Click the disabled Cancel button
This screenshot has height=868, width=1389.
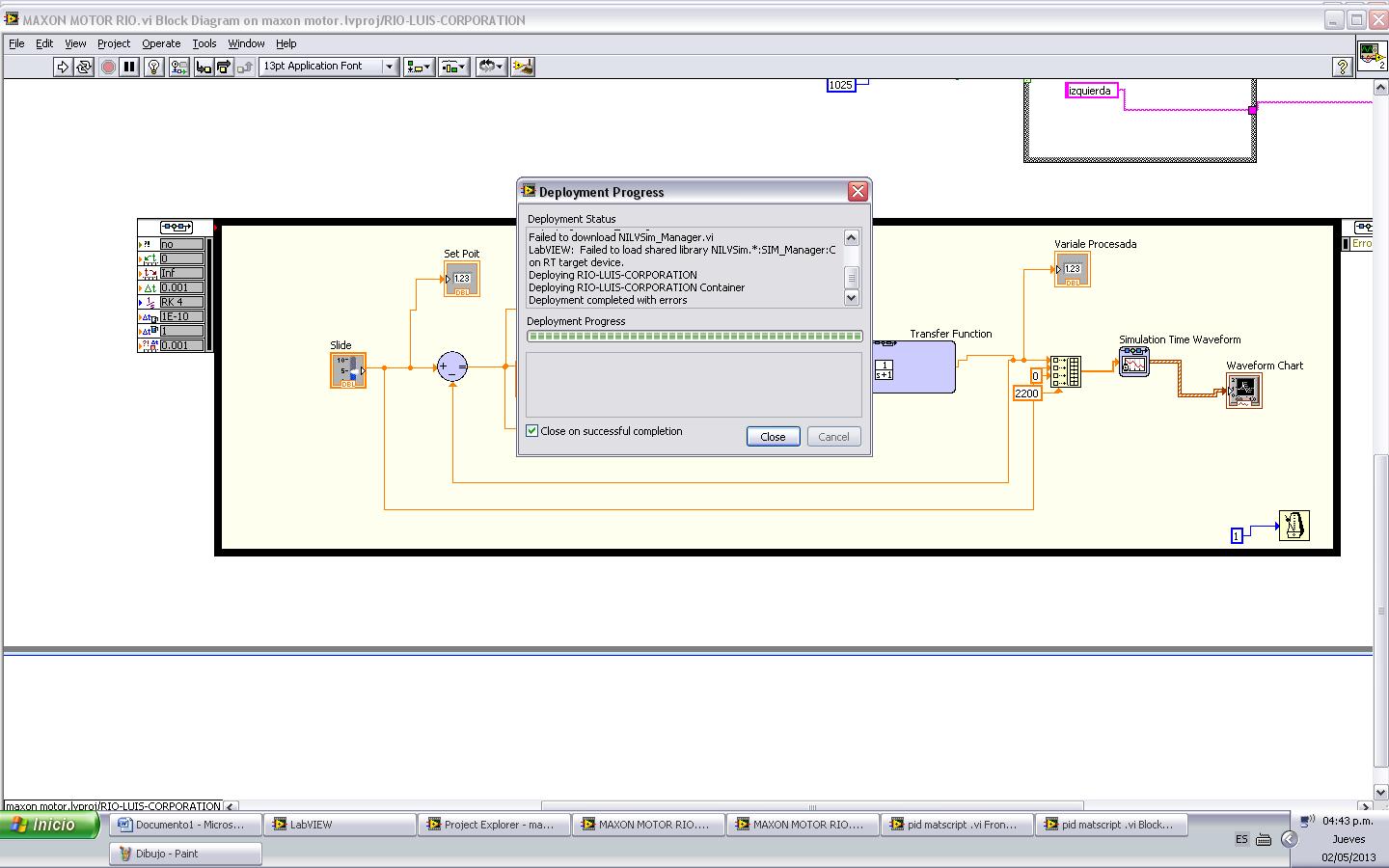[833, 437]
